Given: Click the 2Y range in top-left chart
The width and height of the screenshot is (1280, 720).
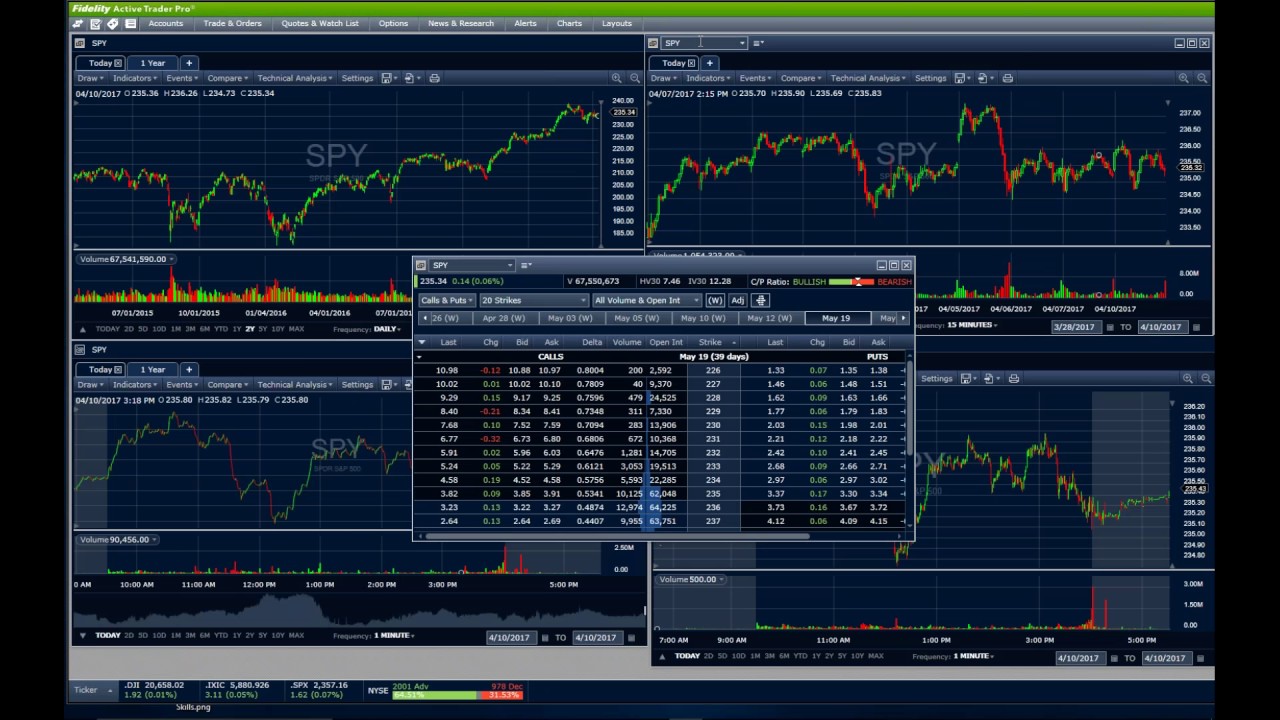Looking at the screenshot, I should [x=249, y=329].
